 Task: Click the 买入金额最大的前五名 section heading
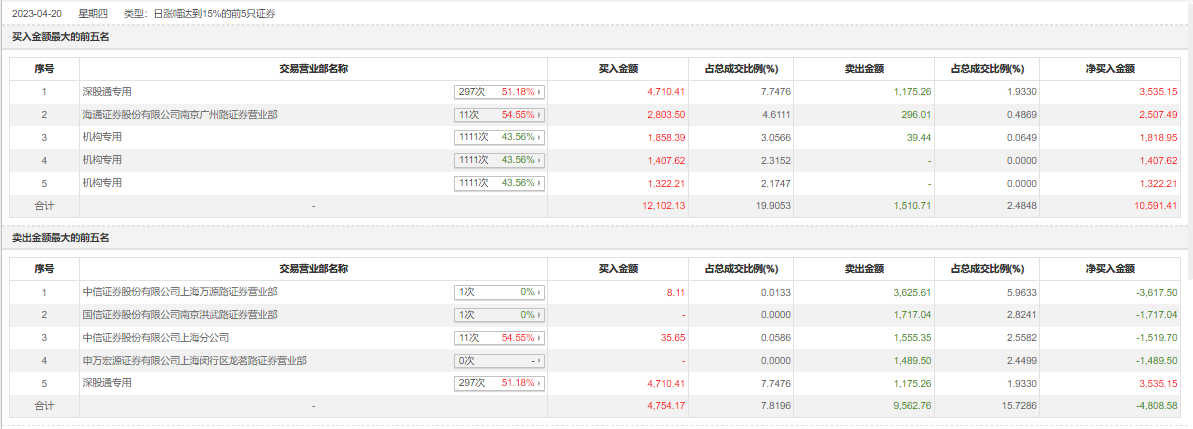(61, 37)
